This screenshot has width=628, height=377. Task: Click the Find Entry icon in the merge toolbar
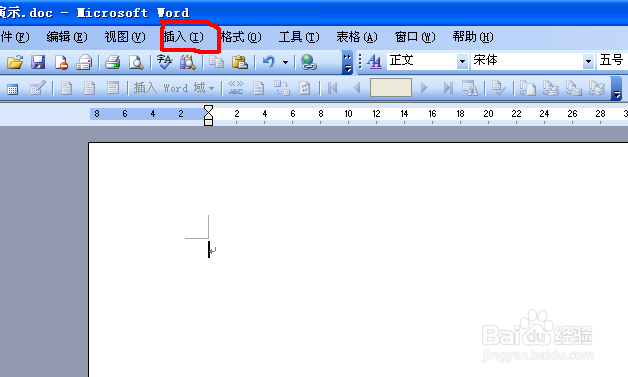click(x=469, y=88)
